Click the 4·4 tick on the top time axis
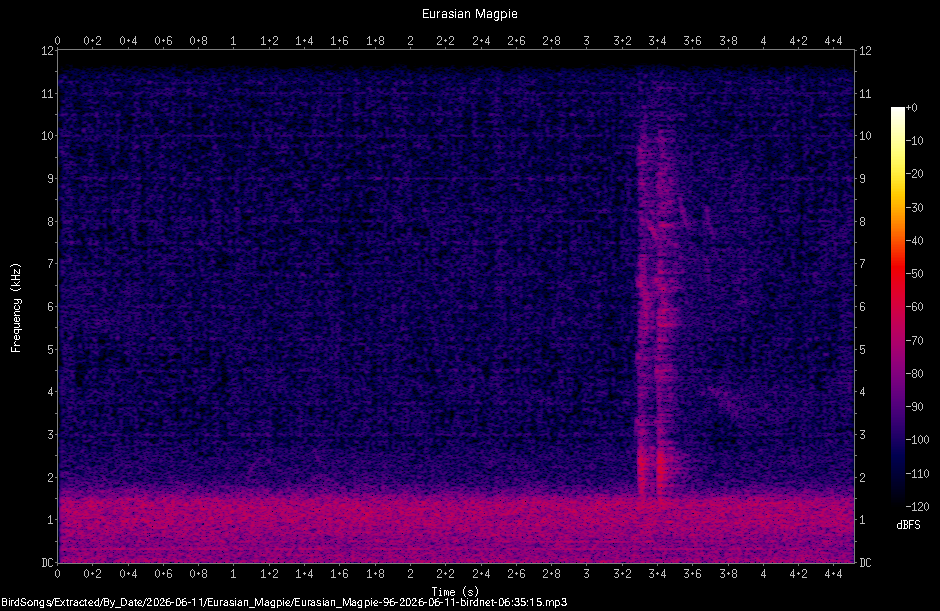Screen dimensions: 940x611 point(833,41)
